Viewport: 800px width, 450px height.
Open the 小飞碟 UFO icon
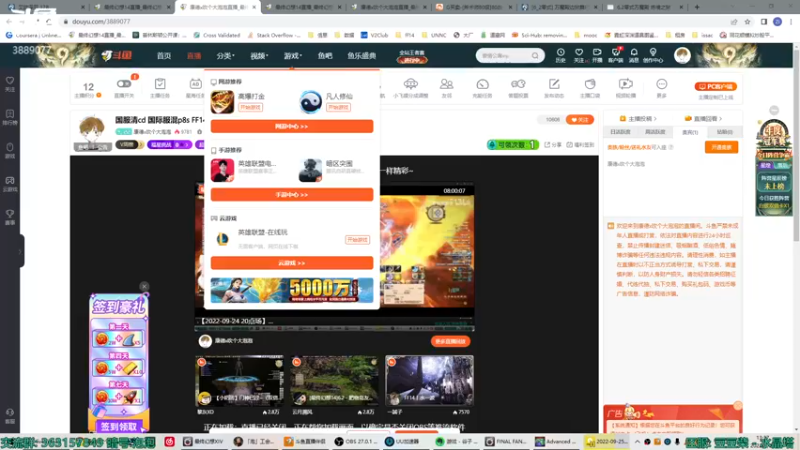(x=410, y=87)
